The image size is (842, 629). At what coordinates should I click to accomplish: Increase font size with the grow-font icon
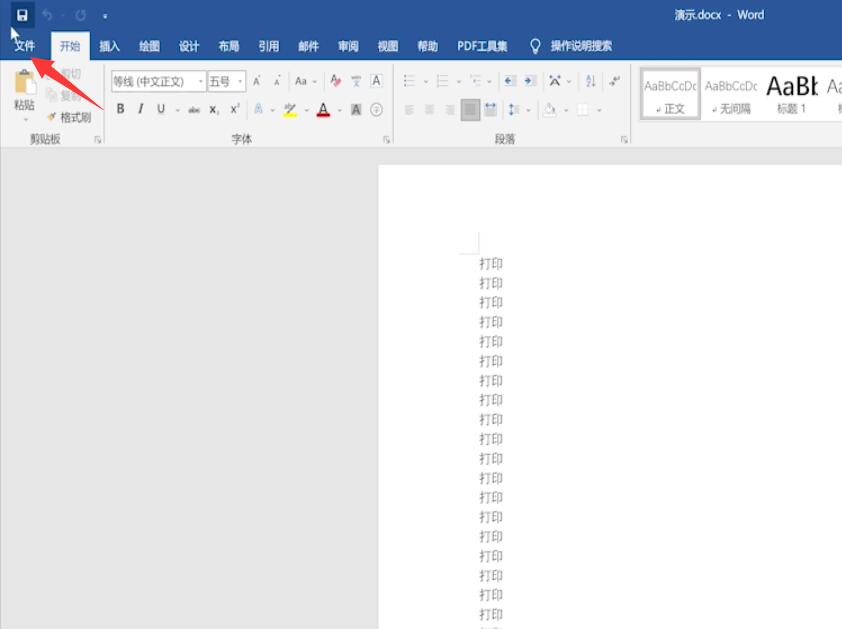pyautogui.click(x=257, y=81)
